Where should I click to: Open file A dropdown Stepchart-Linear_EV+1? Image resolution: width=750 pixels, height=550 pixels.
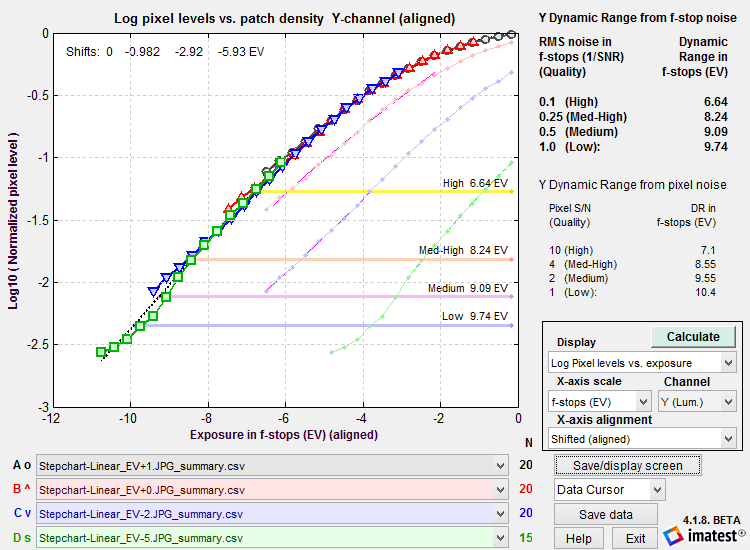[x=272, y=466]
